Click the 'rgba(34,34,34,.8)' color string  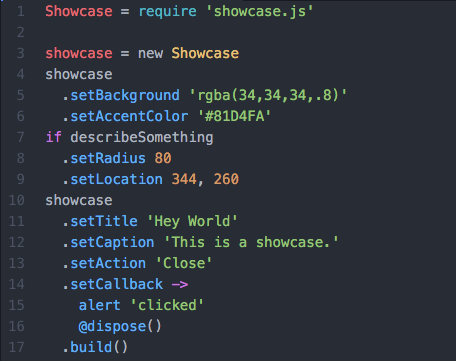tap(268, 95)
